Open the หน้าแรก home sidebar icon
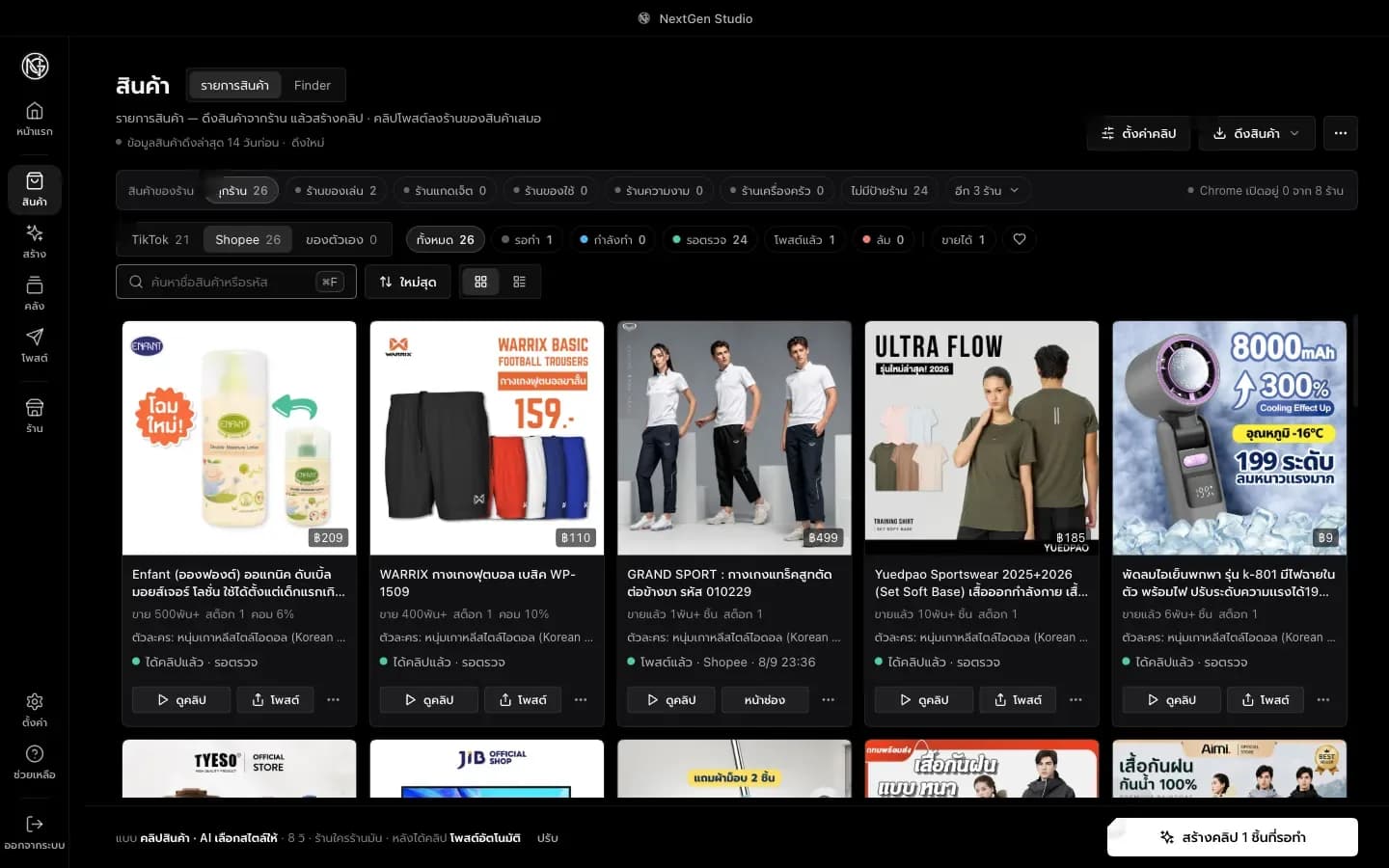 (x=35, y=120)
